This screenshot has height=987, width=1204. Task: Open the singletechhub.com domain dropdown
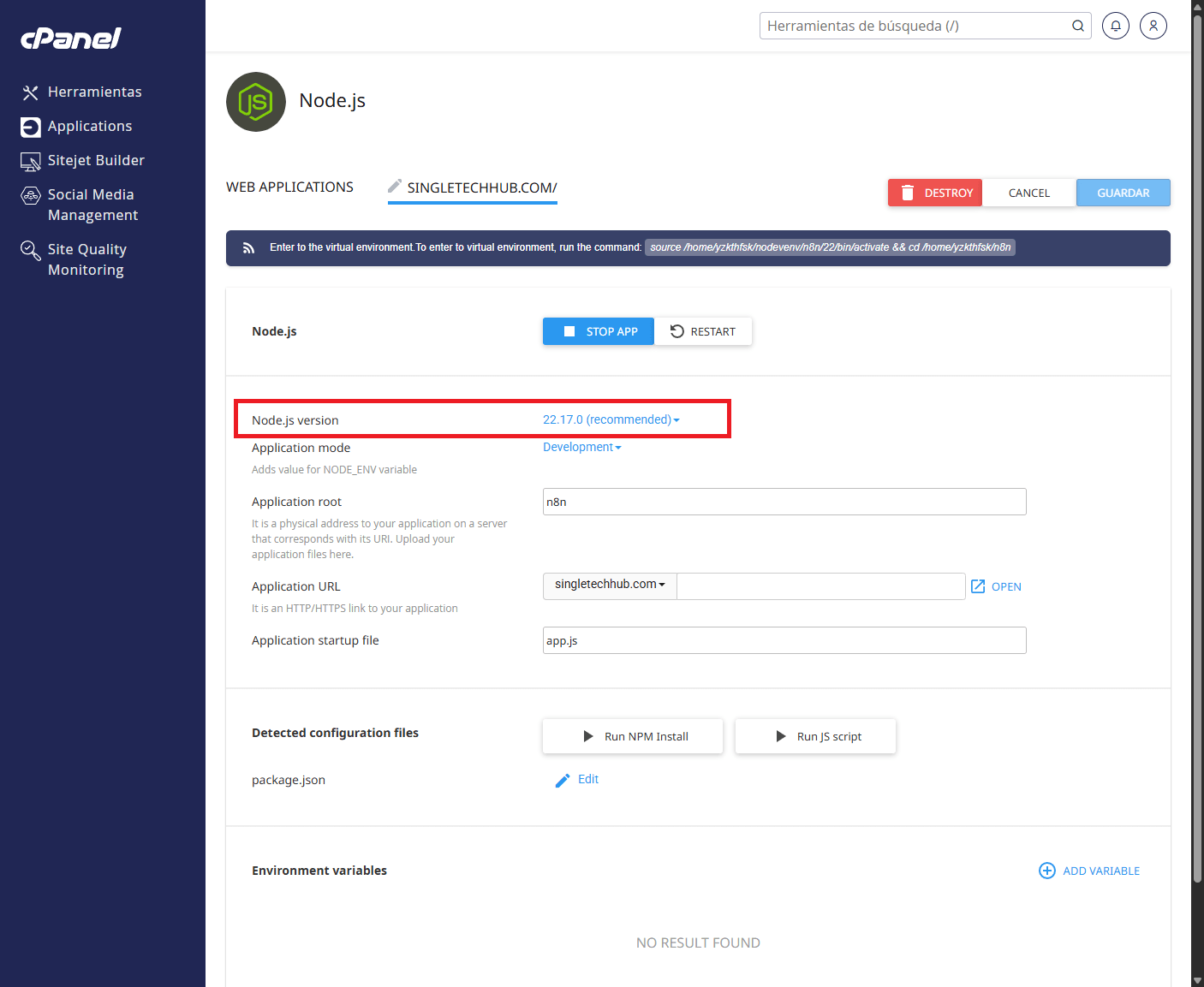610,586
